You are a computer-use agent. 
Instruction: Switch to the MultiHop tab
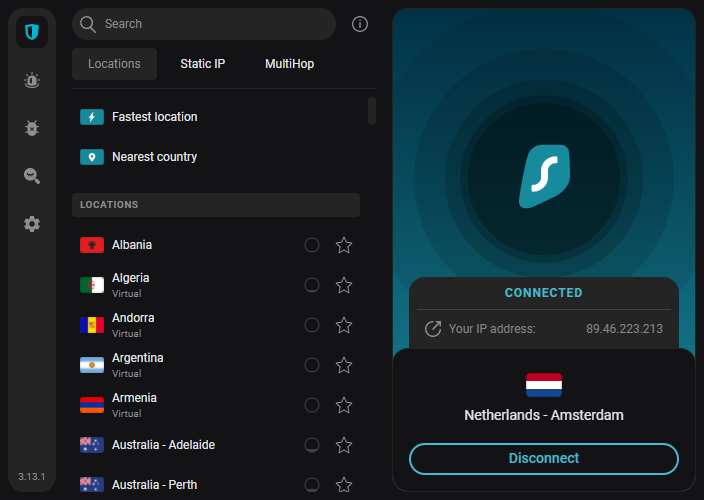(x=289, y=64)
